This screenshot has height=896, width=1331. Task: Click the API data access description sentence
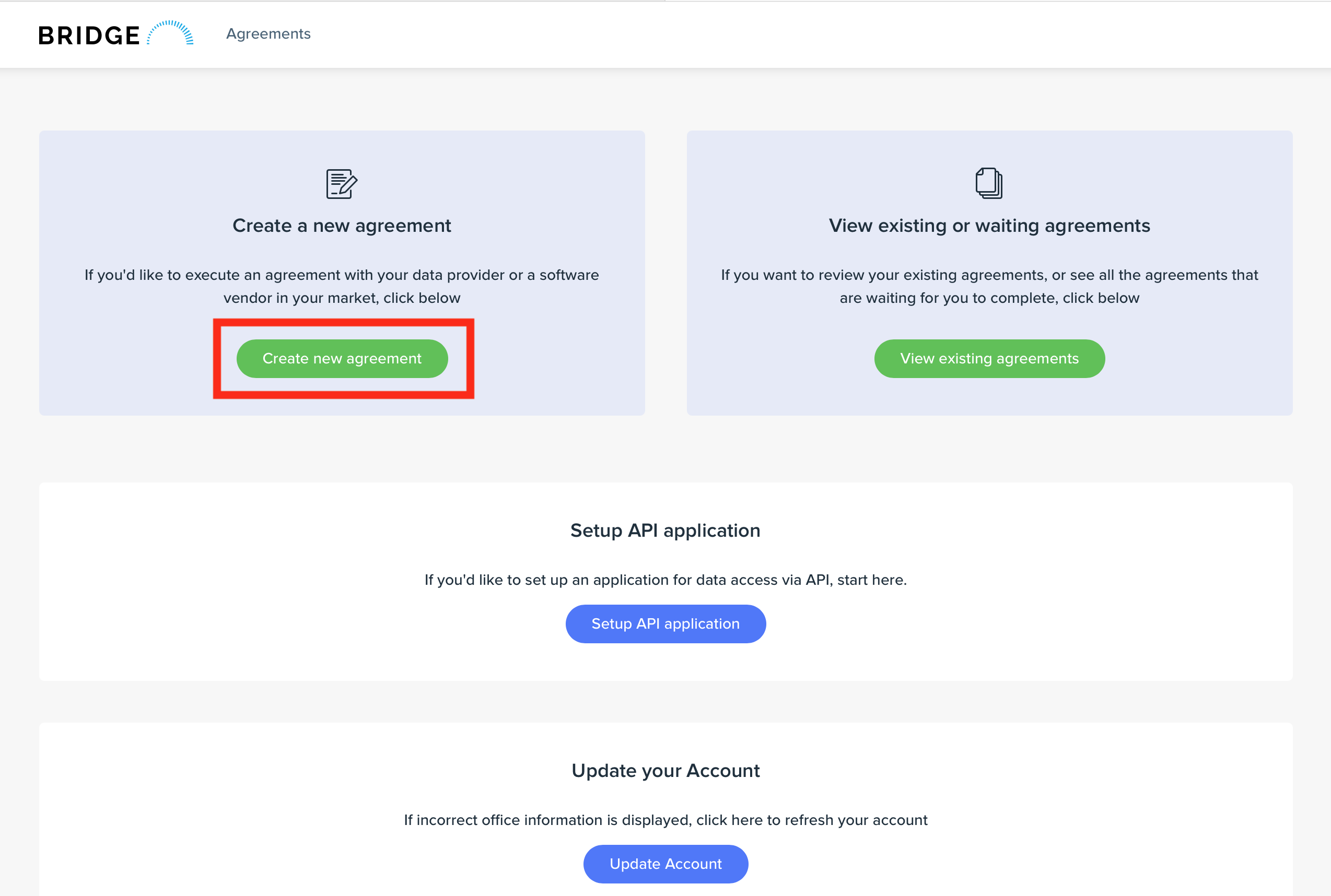tap(665, 580)
